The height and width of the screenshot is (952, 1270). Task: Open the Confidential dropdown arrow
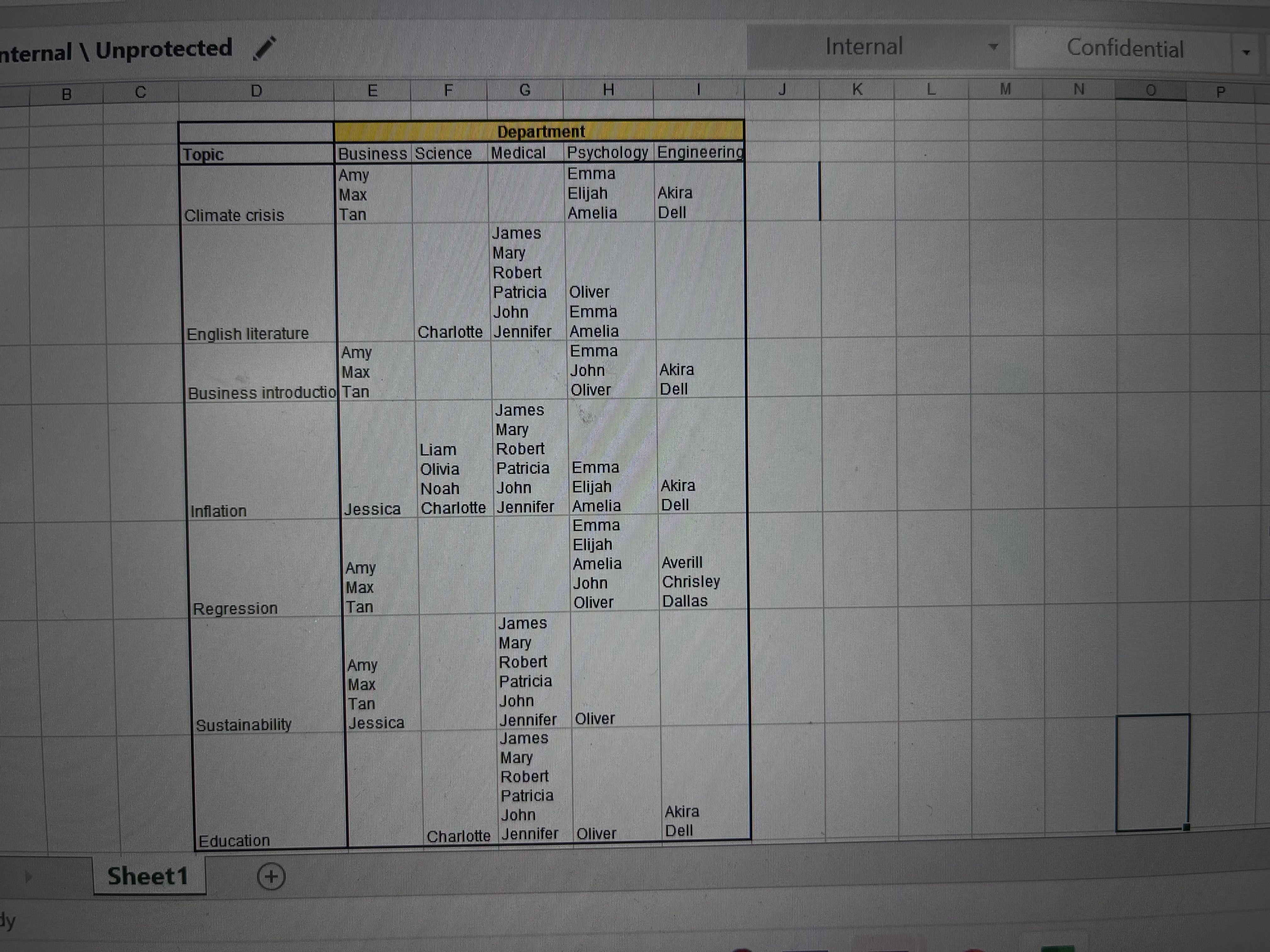click(x=1246, y=52)
